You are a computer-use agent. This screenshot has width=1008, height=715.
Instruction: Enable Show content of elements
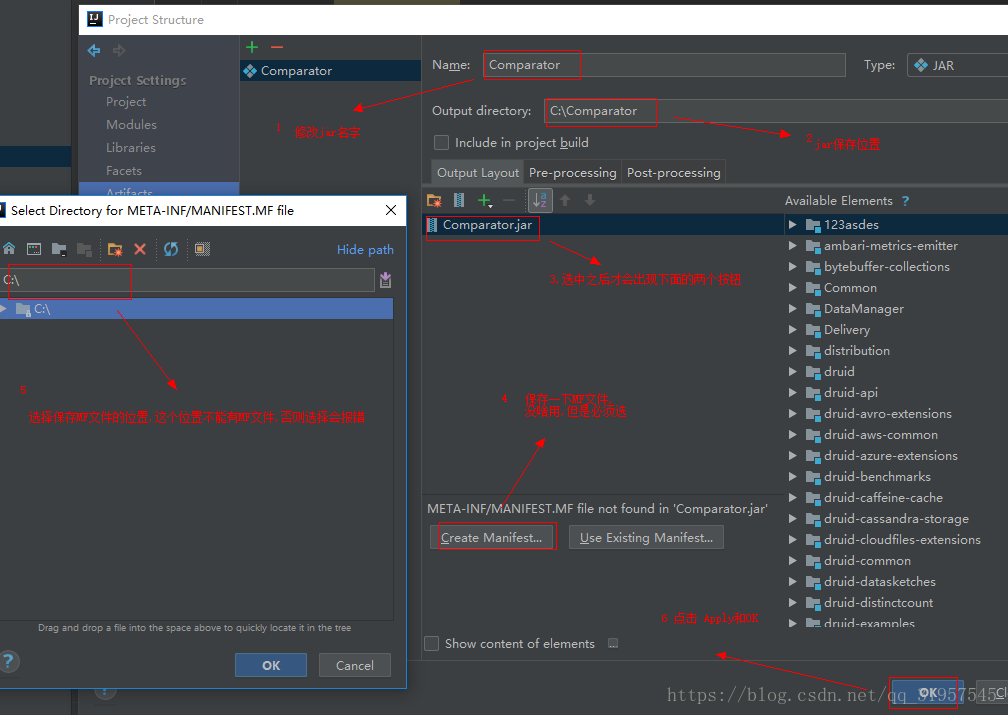coord(432,644)
